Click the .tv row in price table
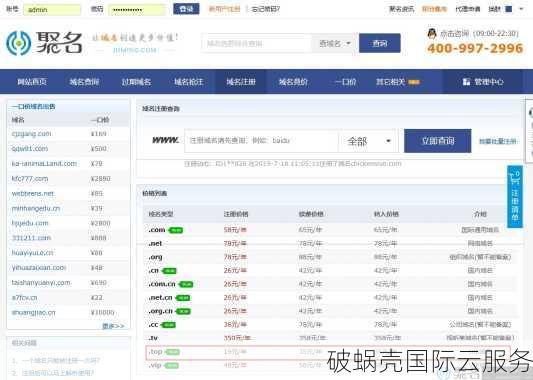Screen dimensions: 533x380 330,338
